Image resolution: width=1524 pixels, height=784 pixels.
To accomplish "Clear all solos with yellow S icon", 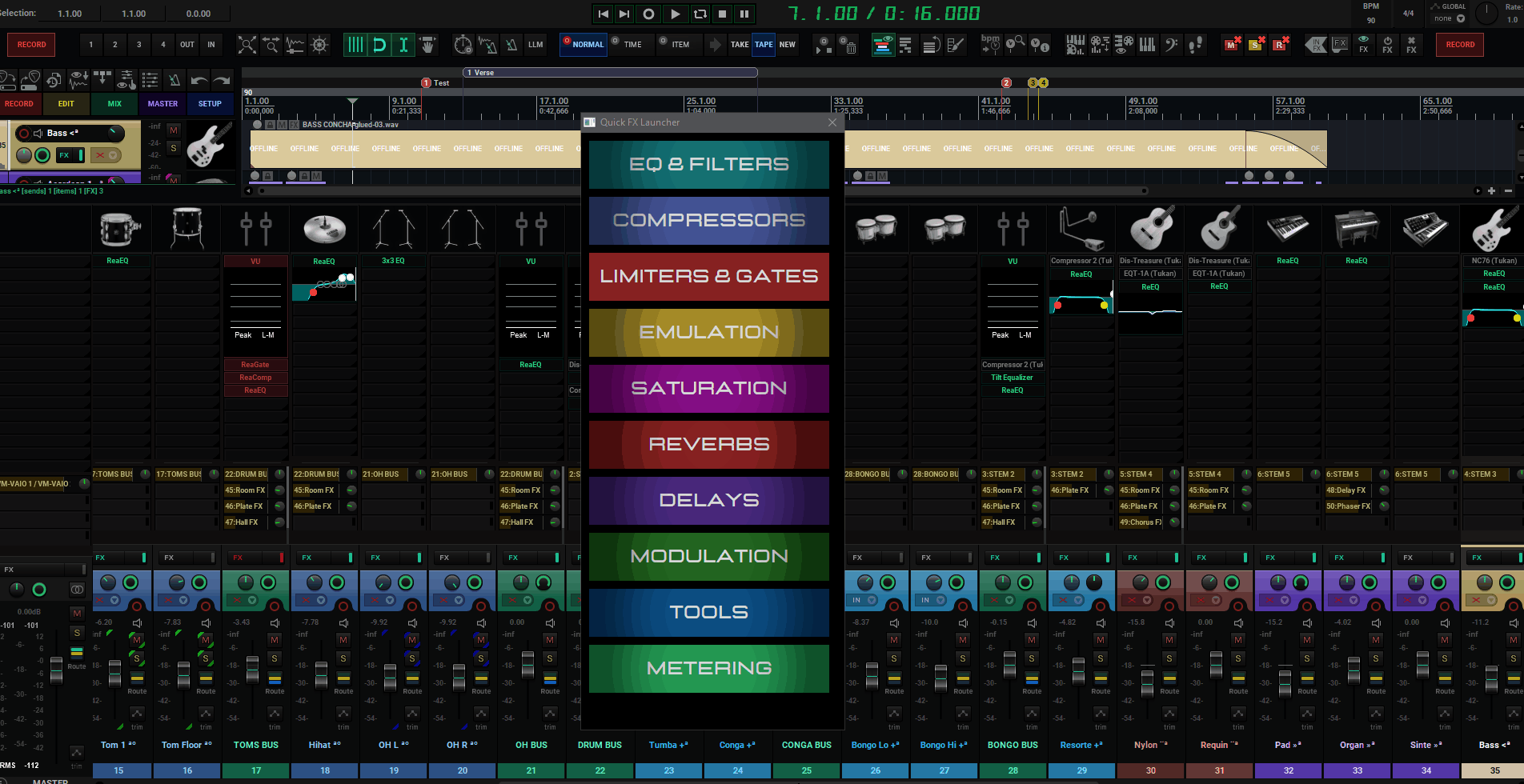I will click(x=1257, y=44).
